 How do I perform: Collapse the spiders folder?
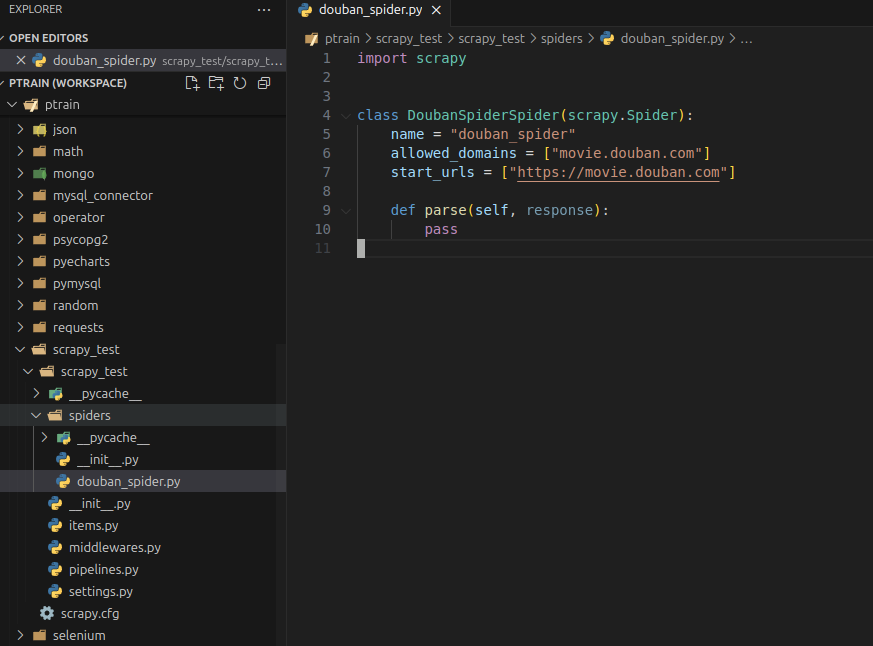89,415
